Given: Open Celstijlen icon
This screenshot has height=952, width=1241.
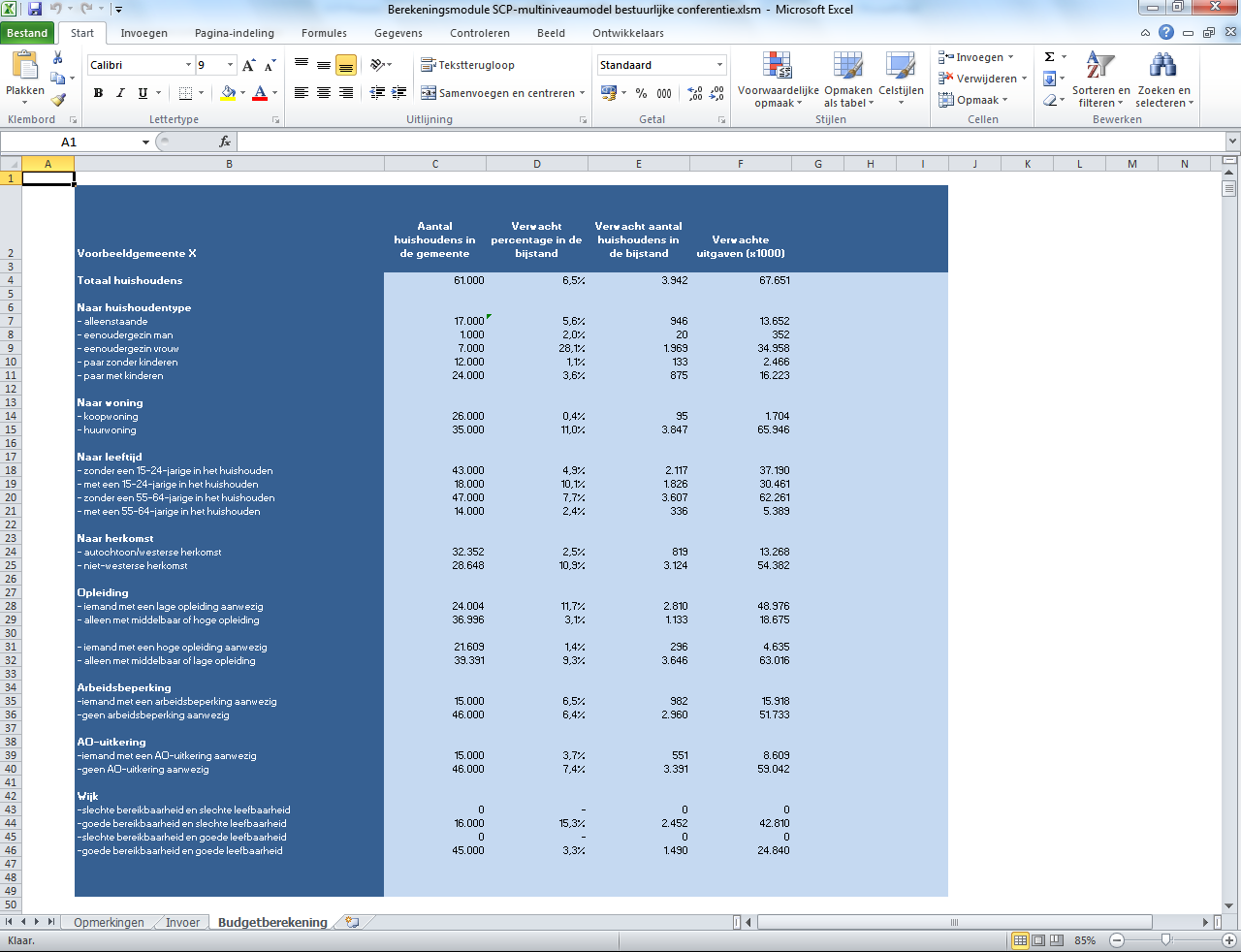Looking at the screenshot, I should point(901,65).
